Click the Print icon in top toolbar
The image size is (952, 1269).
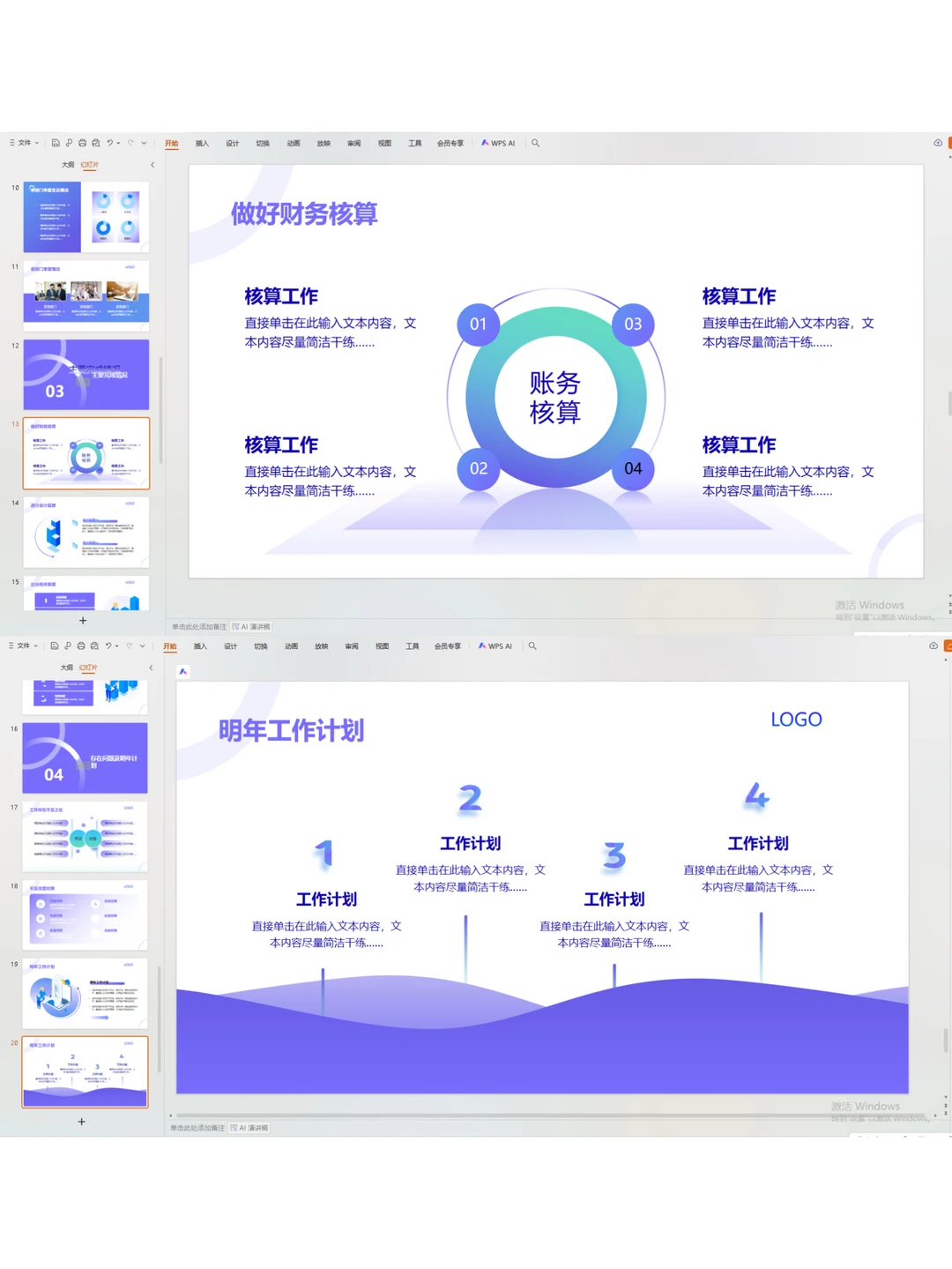click(82, 143)
